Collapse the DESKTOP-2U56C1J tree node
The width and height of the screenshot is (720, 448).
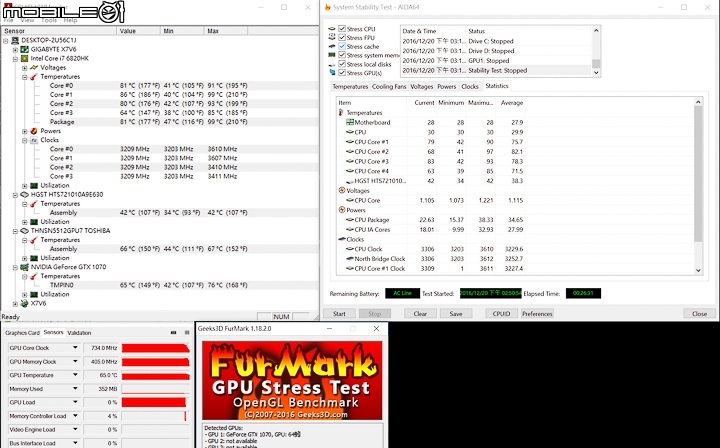[6, 40]
